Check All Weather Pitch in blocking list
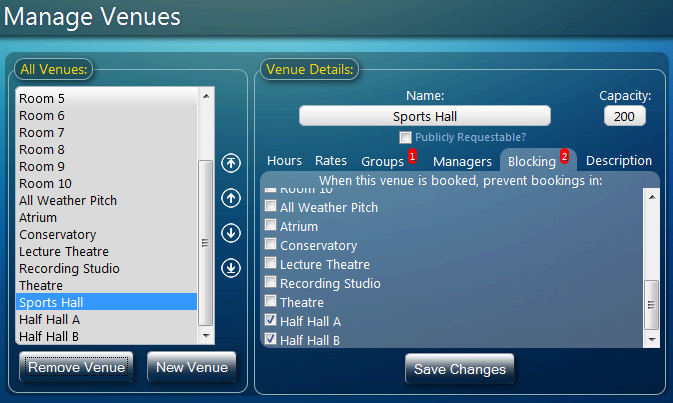 [270, 206]
